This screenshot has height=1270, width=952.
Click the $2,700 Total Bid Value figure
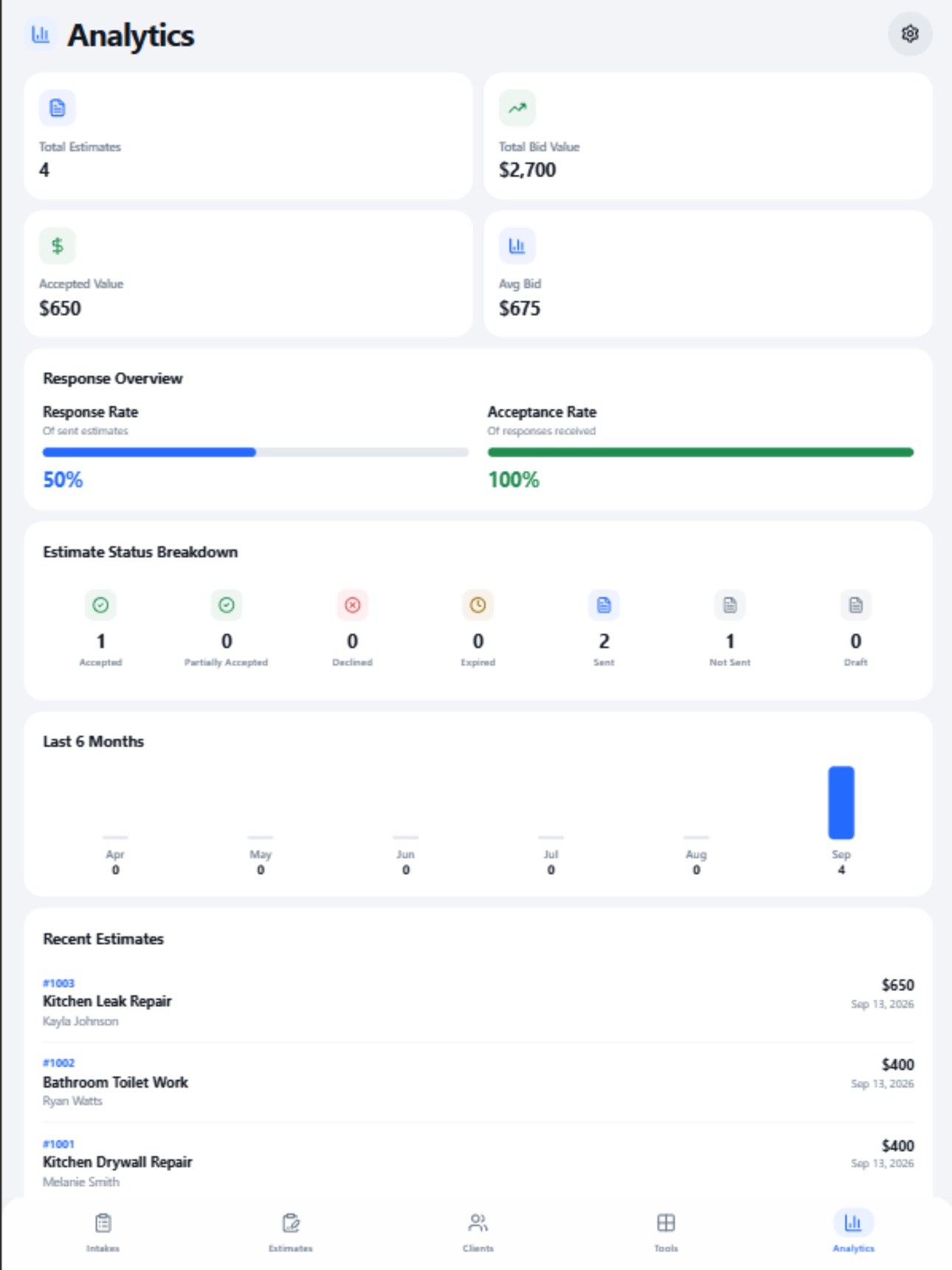[528, 170]
